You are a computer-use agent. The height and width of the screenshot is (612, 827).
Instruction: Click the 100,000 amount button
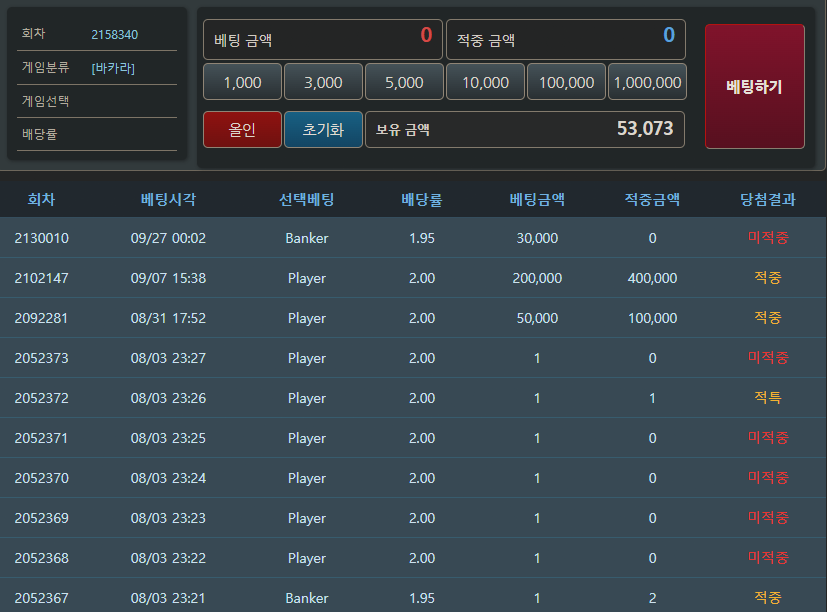566,82
